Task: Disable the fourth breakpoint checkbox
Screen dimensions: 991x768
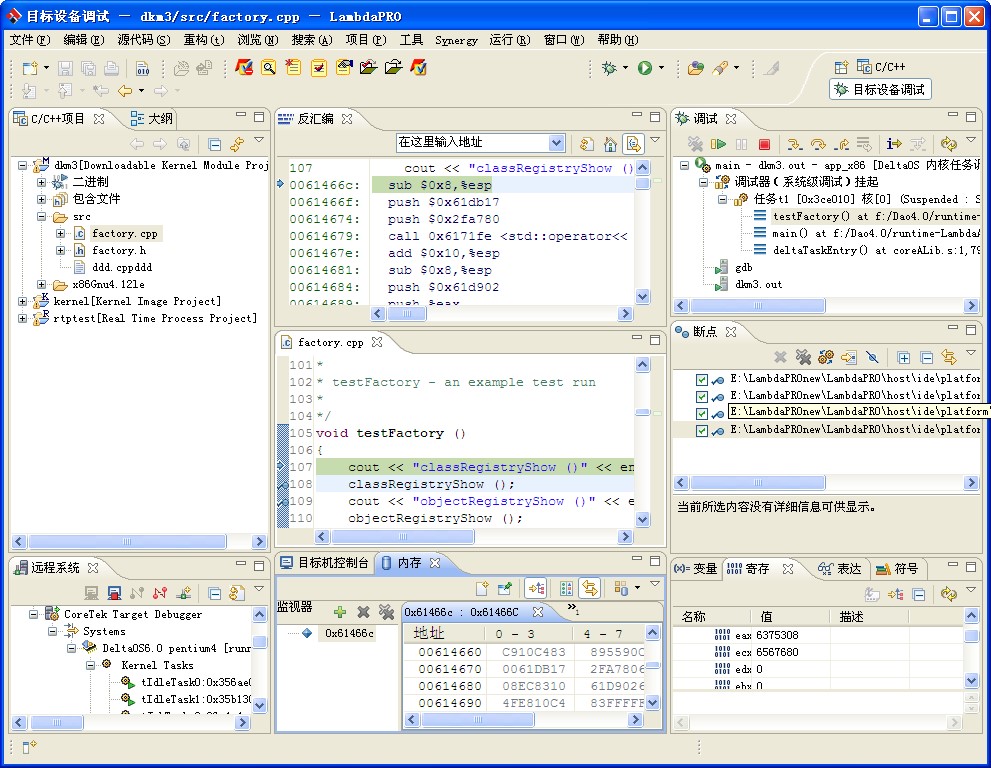Action: [702, 431]
